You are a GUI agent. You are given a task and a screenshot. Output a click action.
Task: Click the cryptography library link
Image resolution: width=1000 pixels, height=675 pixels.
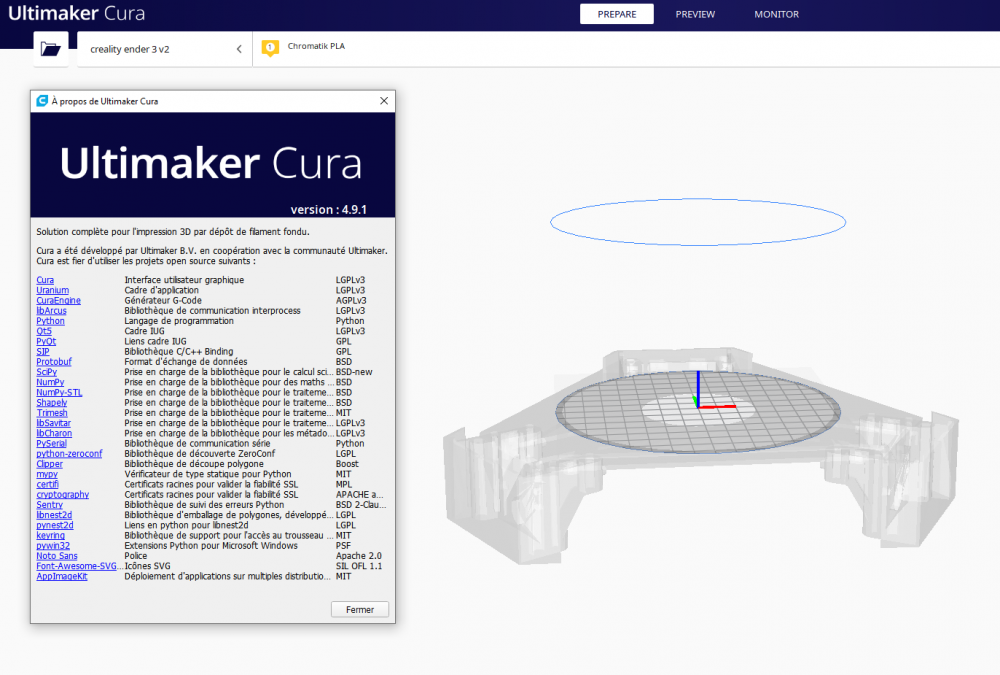click(62, 494)
